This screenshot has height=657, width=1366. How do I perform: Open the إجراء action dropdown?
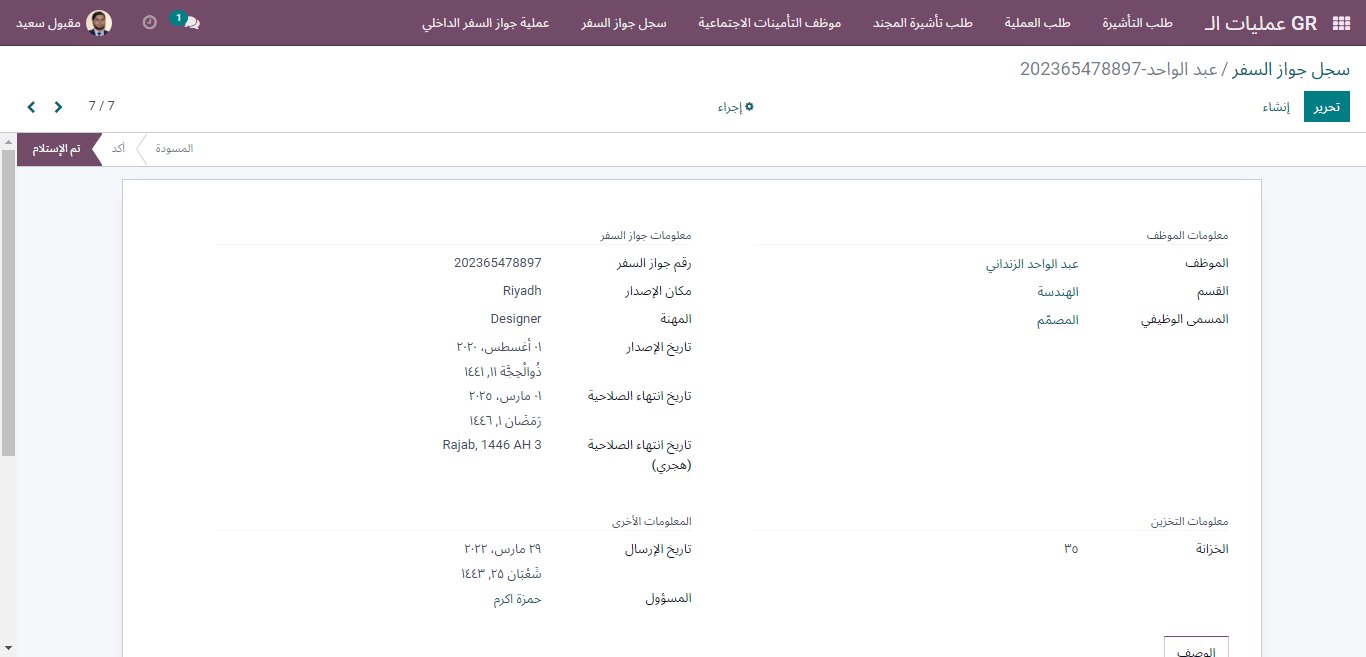(735, 107)
